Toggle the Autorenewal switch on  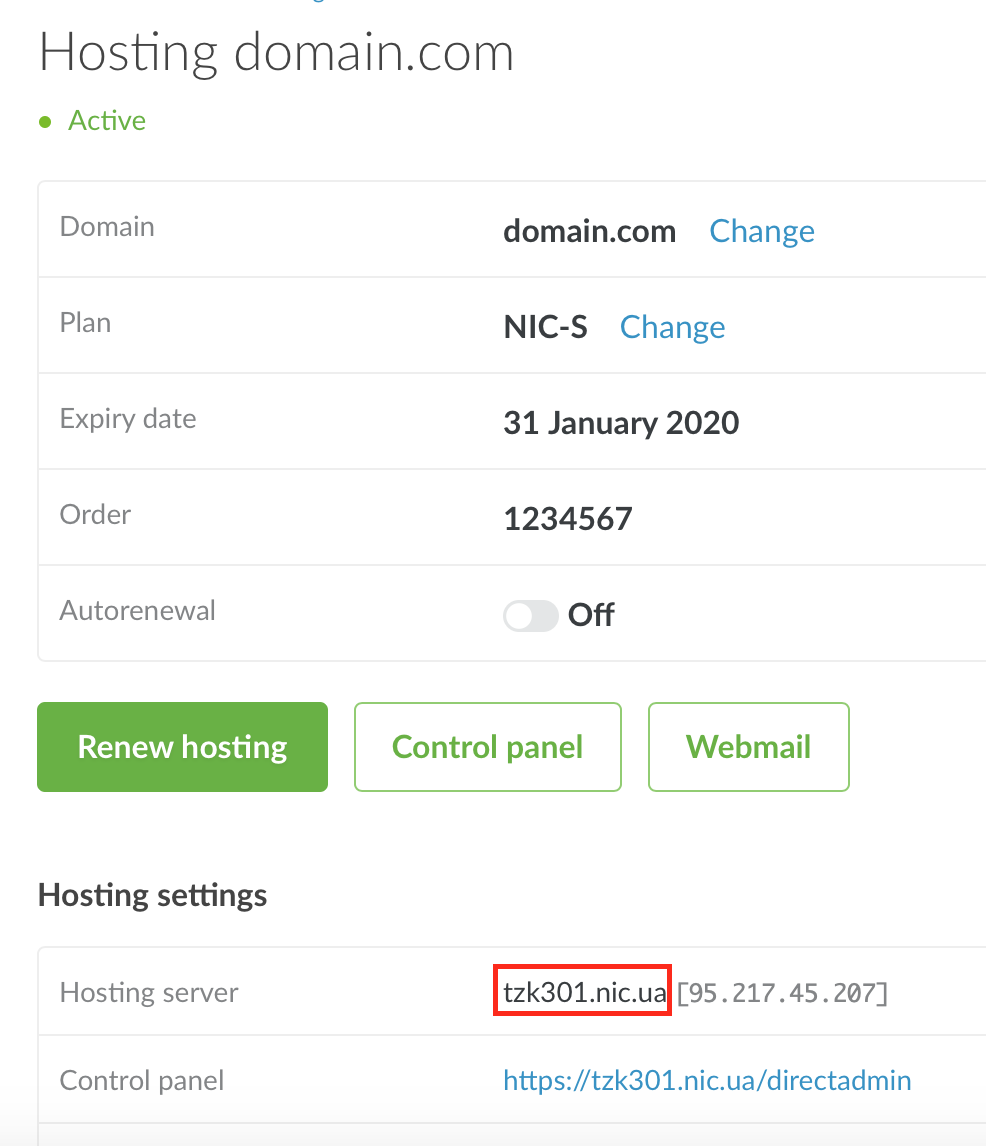530,615
